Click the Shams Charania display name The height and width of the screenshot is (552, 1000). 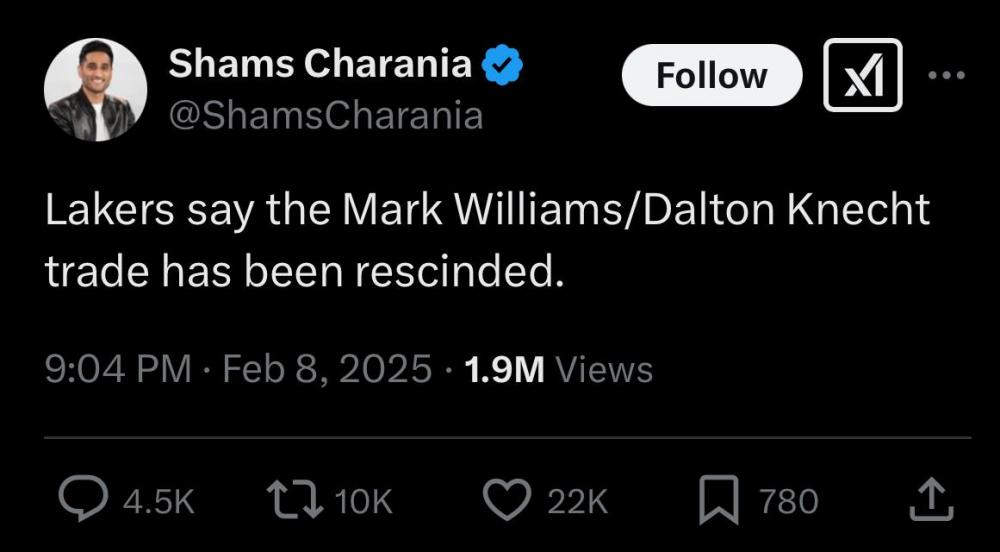click(x=320, y=64)
